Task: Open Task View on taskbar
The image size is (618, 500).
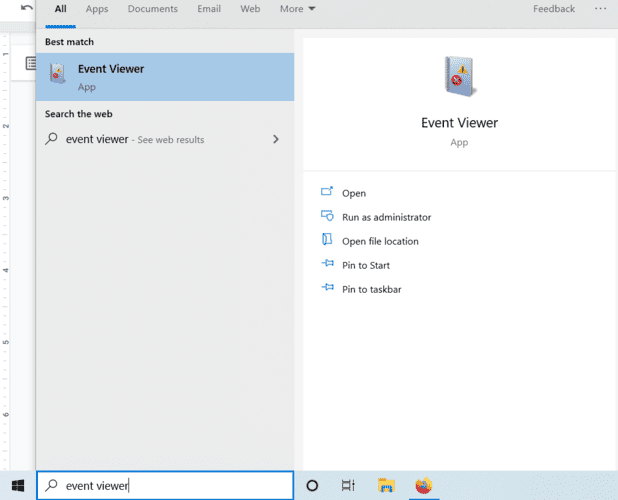Action: (348, 485)
